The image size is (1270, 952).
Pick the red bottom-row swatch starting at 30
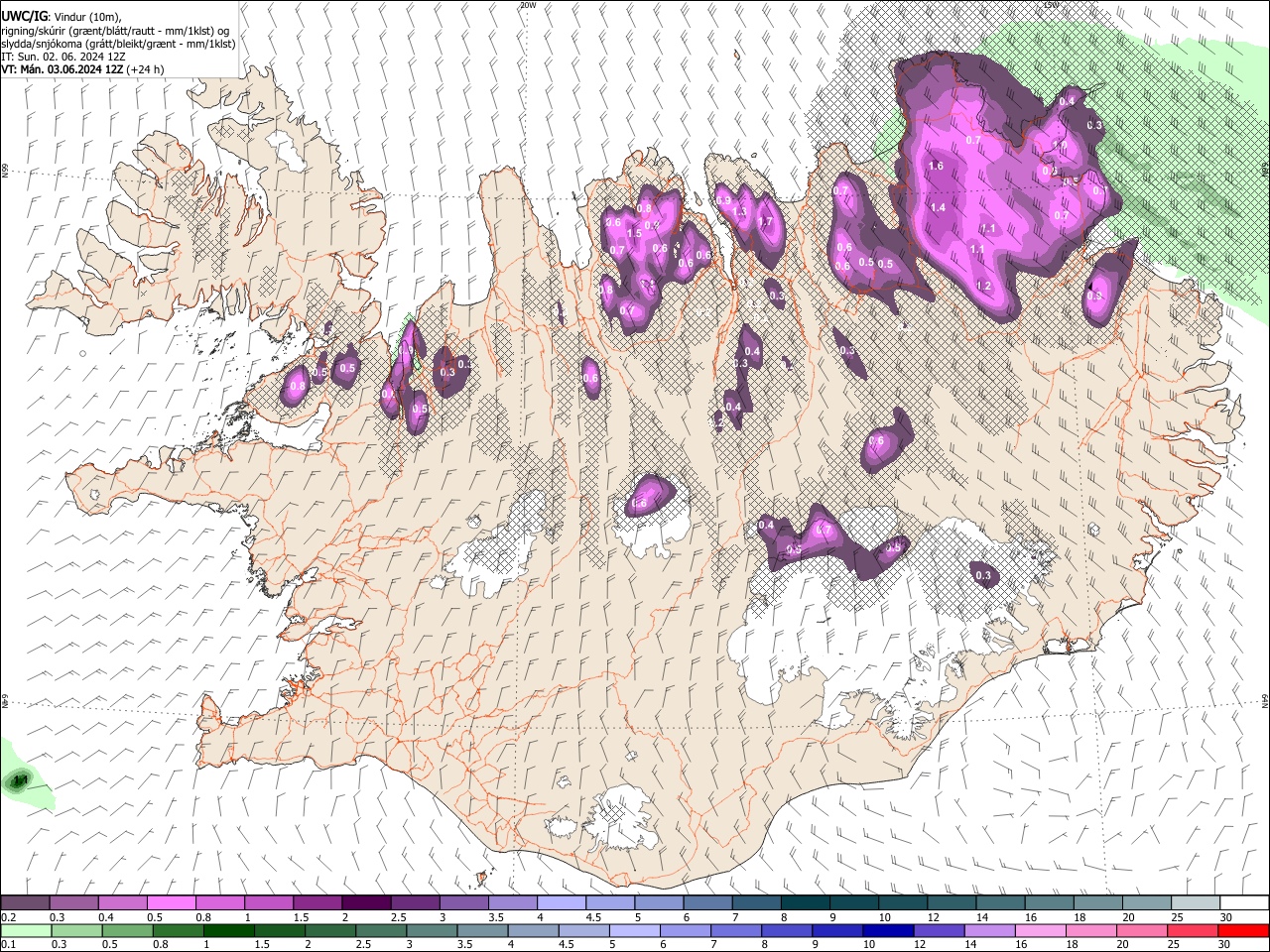[1242, 930]
